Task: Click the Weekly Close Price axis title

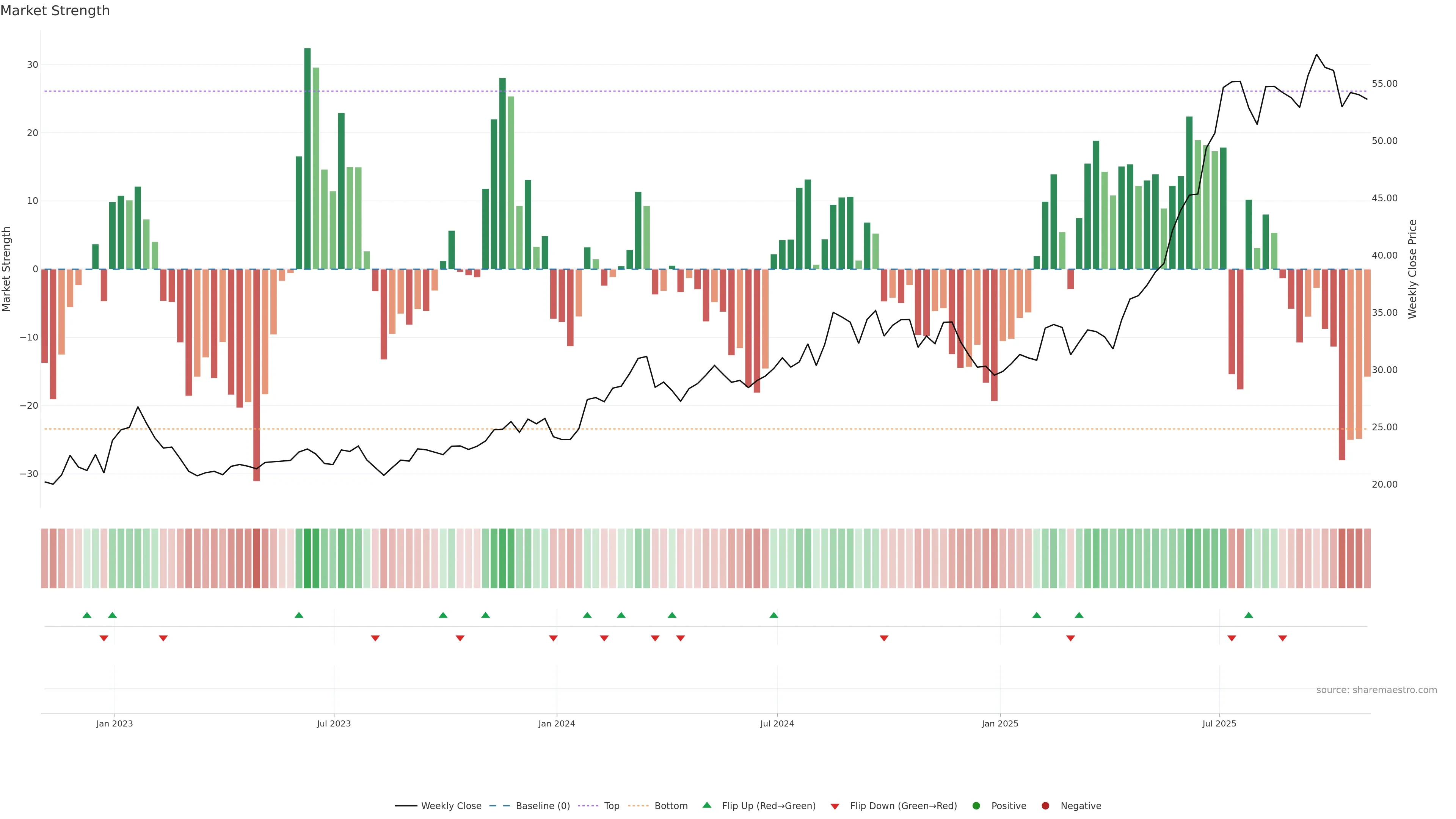Action: [x=1412, y=269]
